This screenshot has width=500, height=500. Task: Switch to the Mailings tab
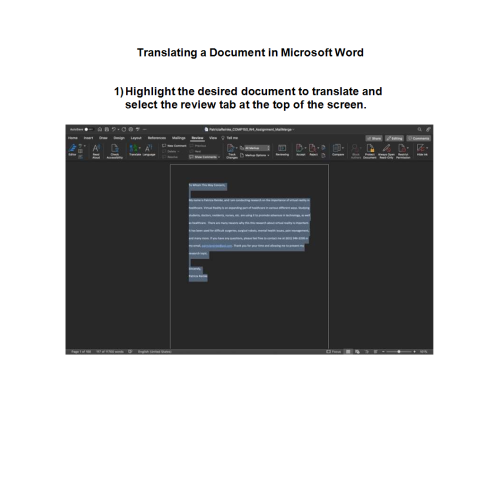178,138
